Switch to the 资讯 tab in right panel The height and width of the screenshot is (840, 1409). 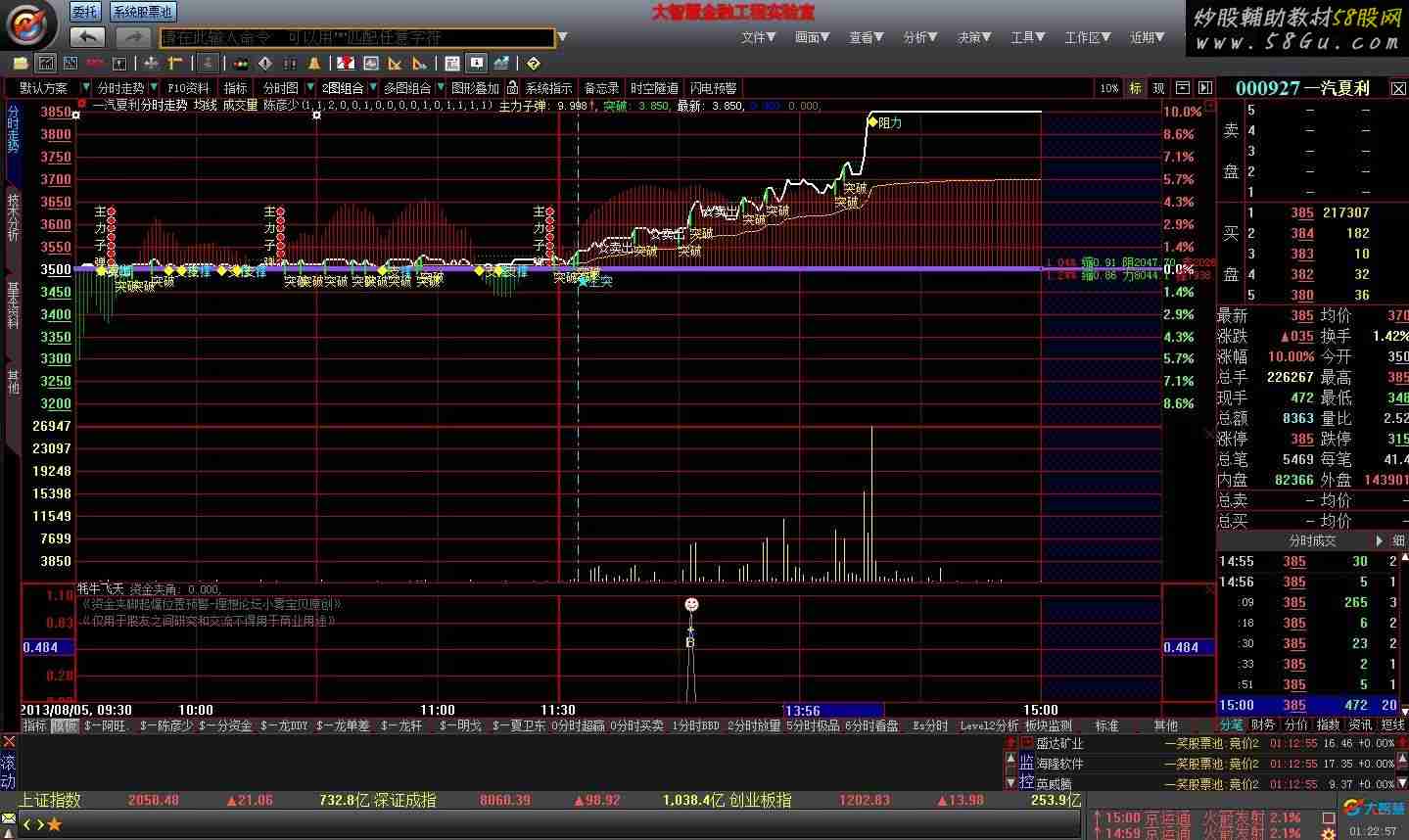(x=1360, y=725)
